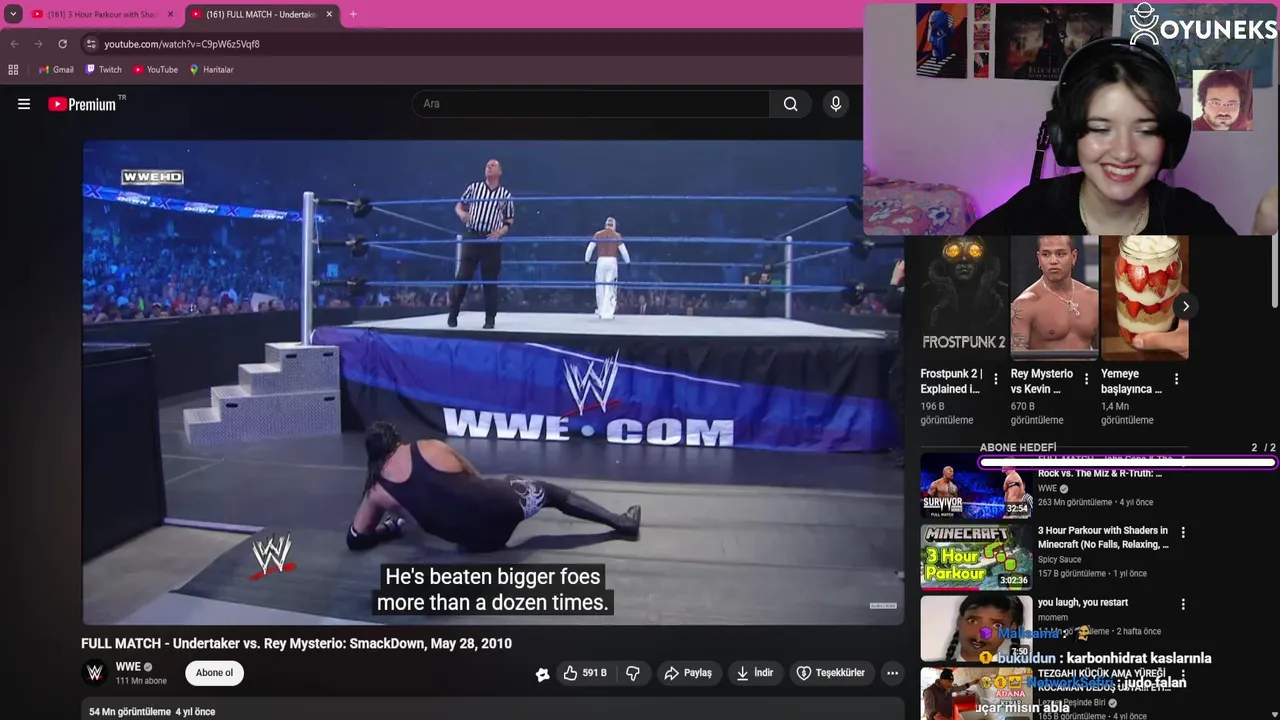Open the YouTube hamburger guide menu
The image size is (1280, 720).
[24, 104]
